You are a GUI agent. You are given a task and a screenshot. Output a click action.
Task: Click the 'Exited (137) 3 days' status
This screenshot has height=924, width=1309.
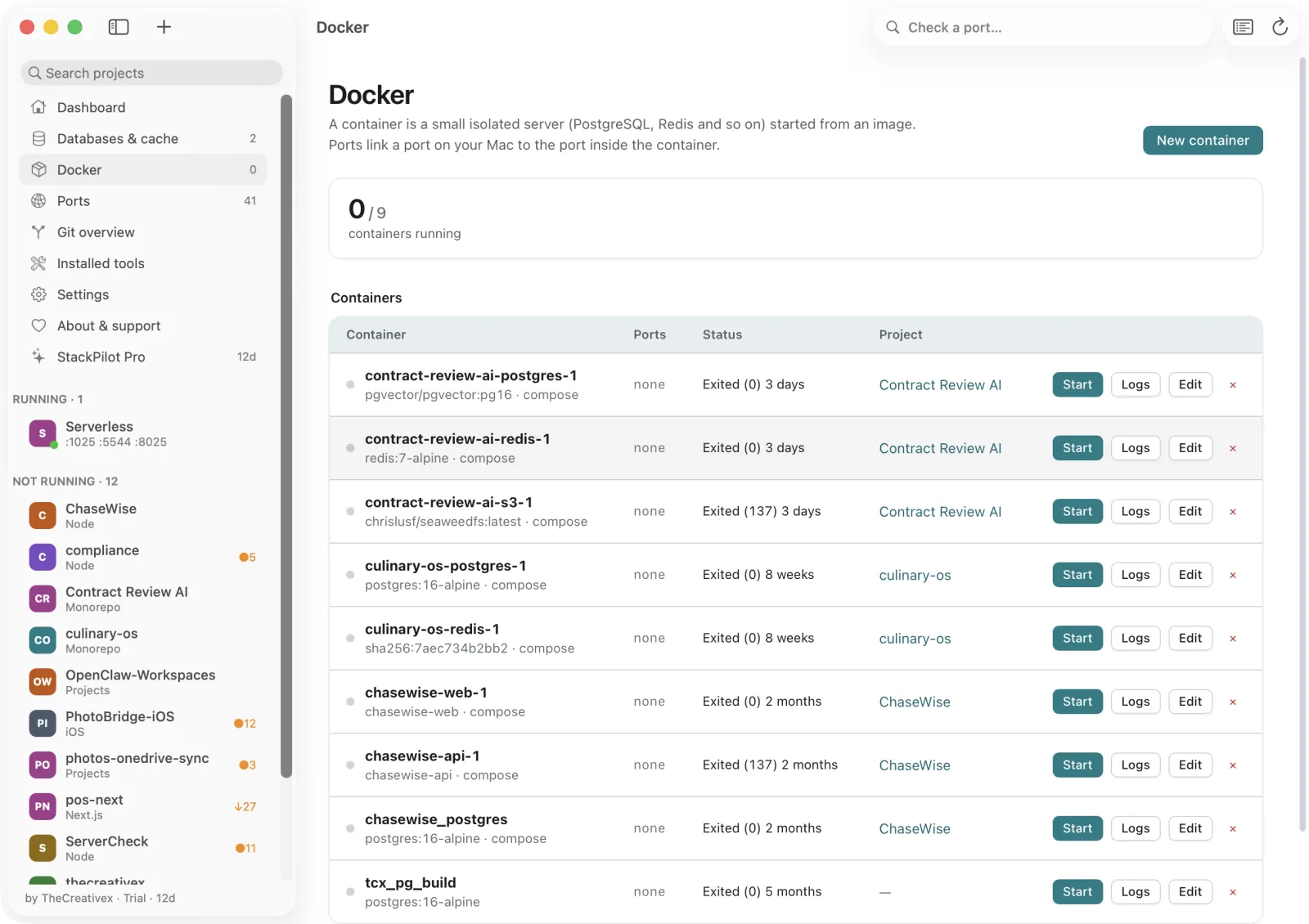pyautogui.click(x=762, y=511)
